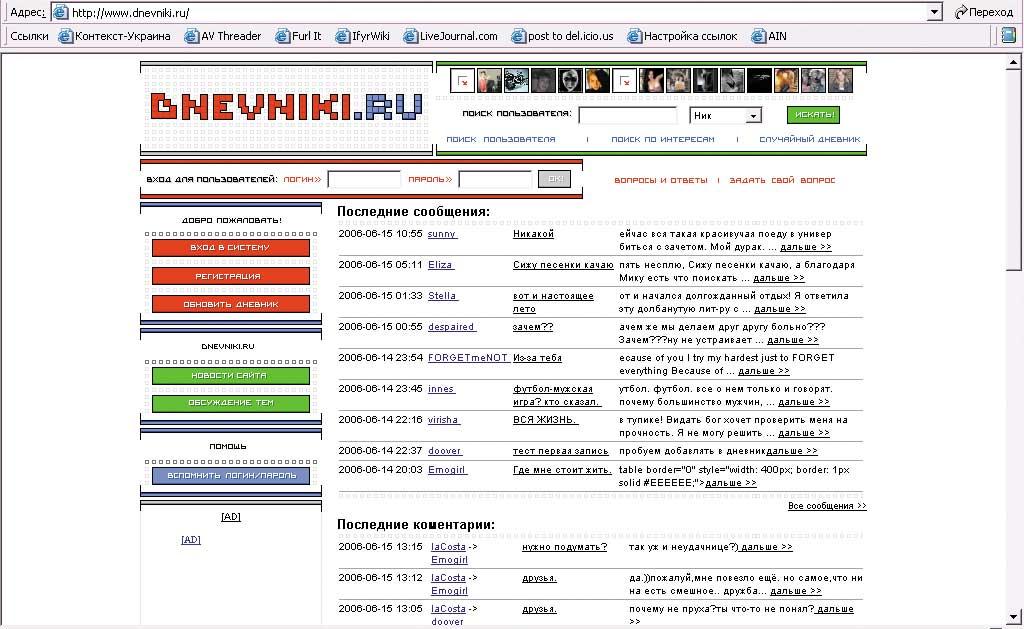This screenshot has width=1024, height=629.
Task: Click the green НОВОСТИ САЙТА button
Action: pyautogui.click(x=231, y=376)
